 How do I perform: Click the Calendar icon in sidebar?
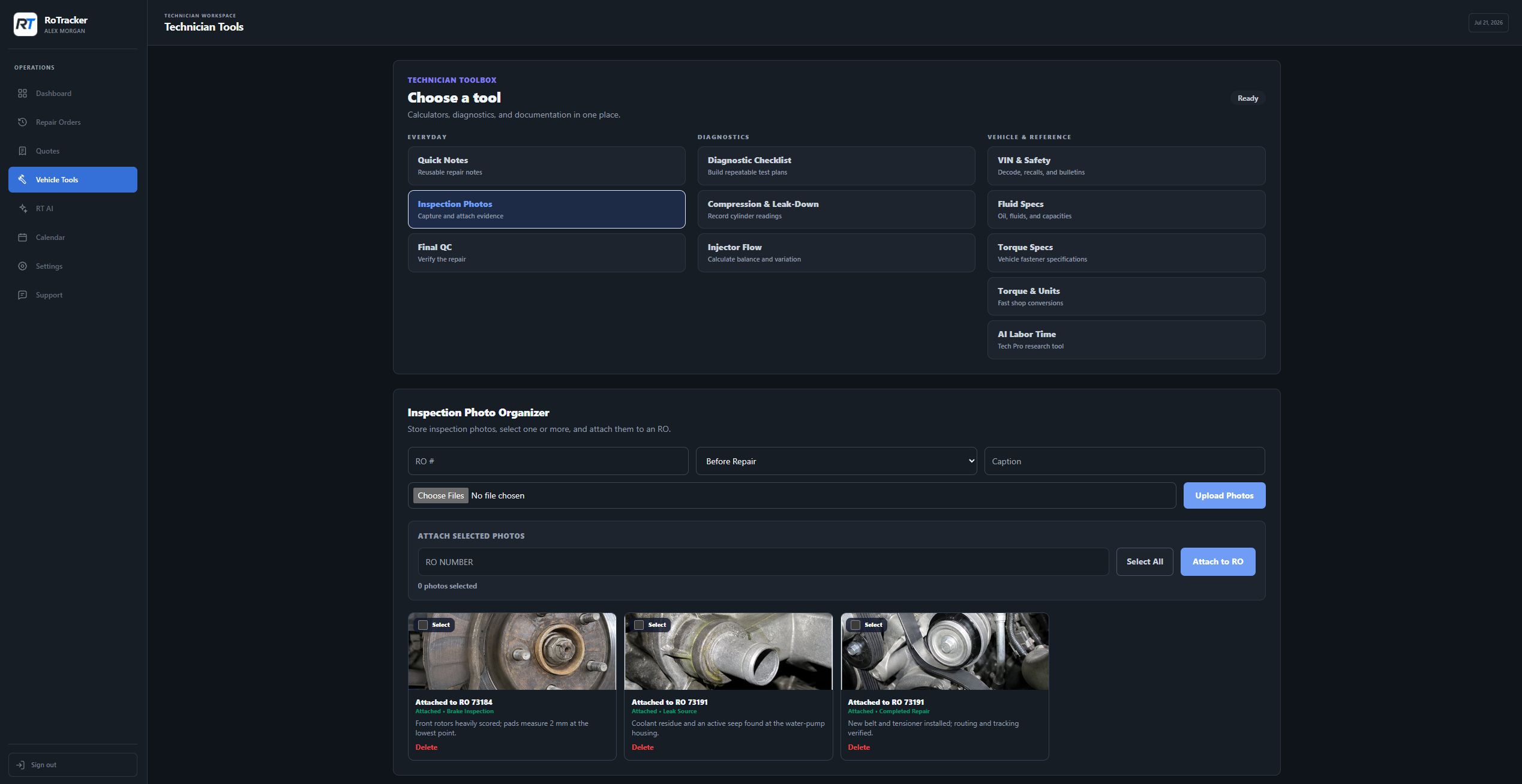pyautogui.click(x=22, y=238)
